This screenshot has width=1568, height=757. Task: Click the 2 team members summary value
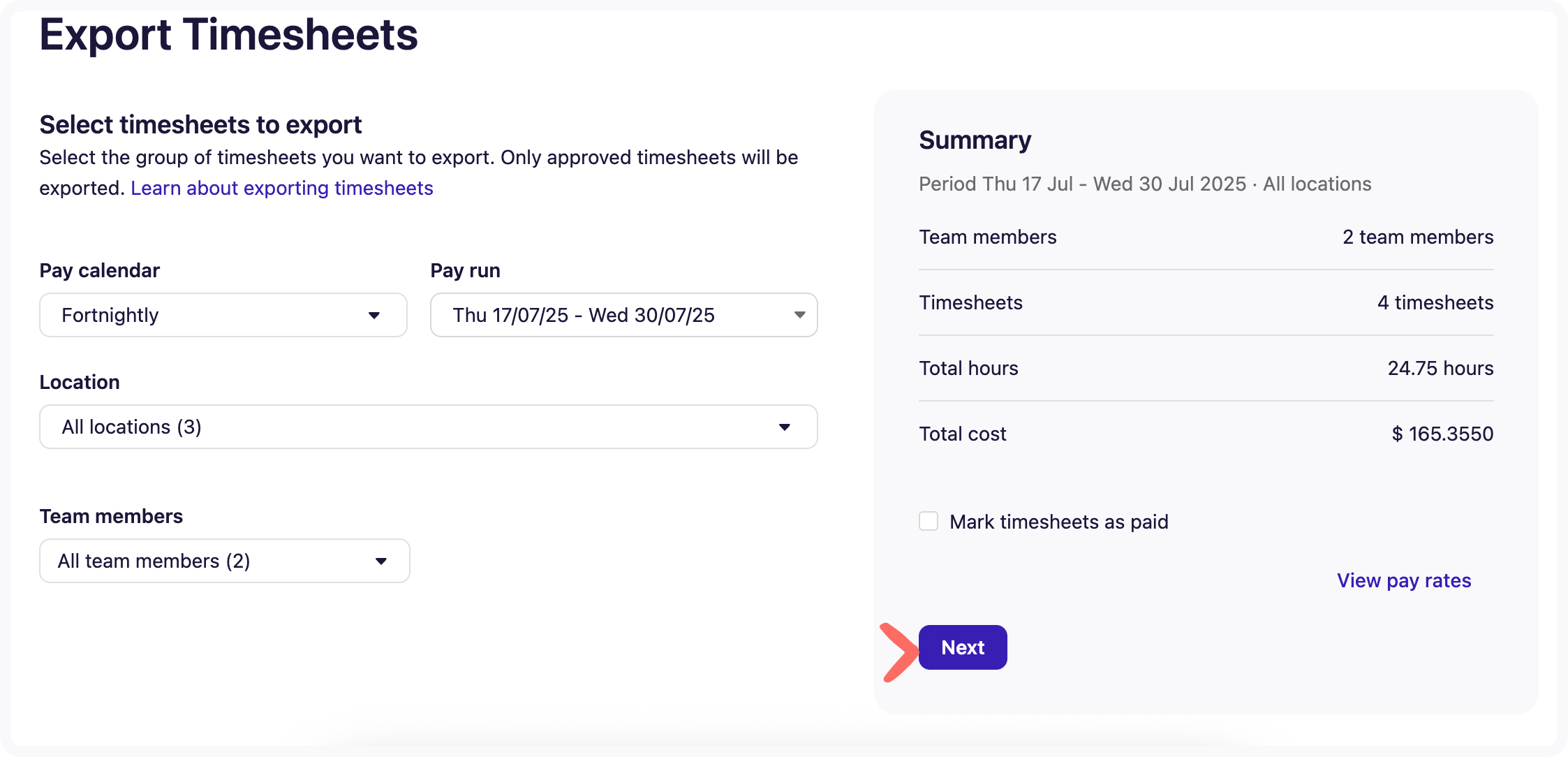point(1417,237)
